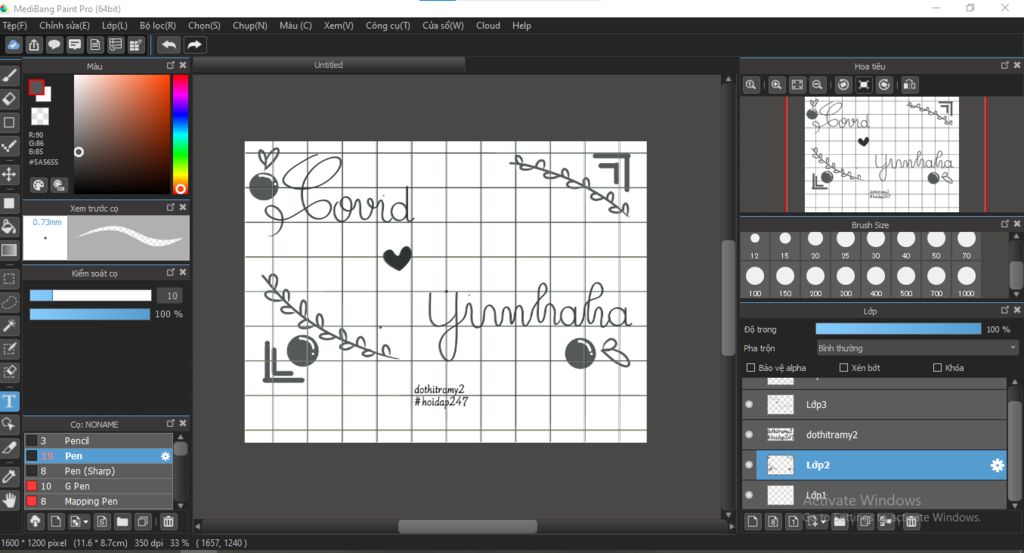Select the foreground color swatch

[37, 87]
